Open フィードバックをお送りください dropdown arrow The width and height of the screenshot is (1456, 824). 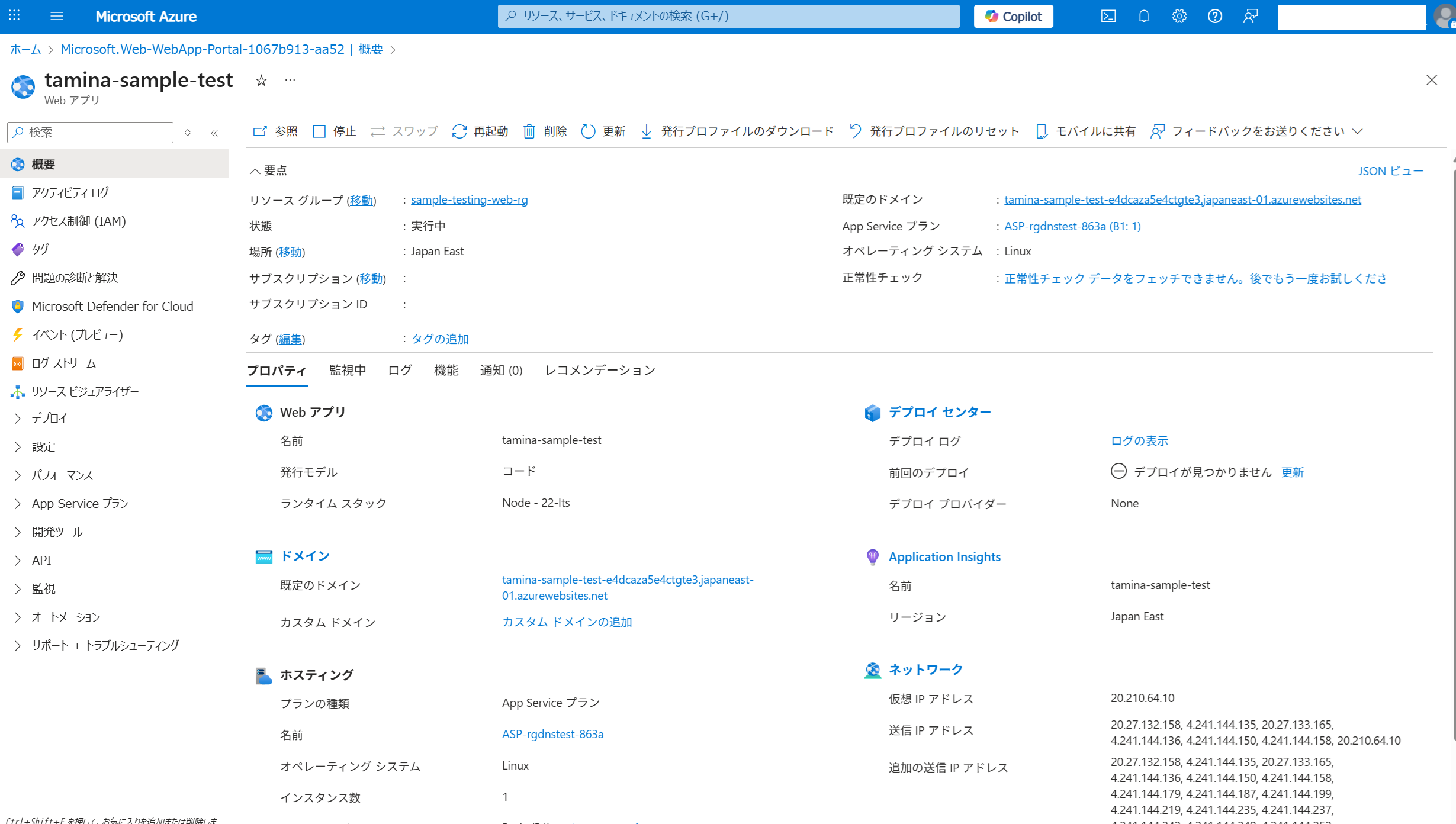tap(1358, 131)
